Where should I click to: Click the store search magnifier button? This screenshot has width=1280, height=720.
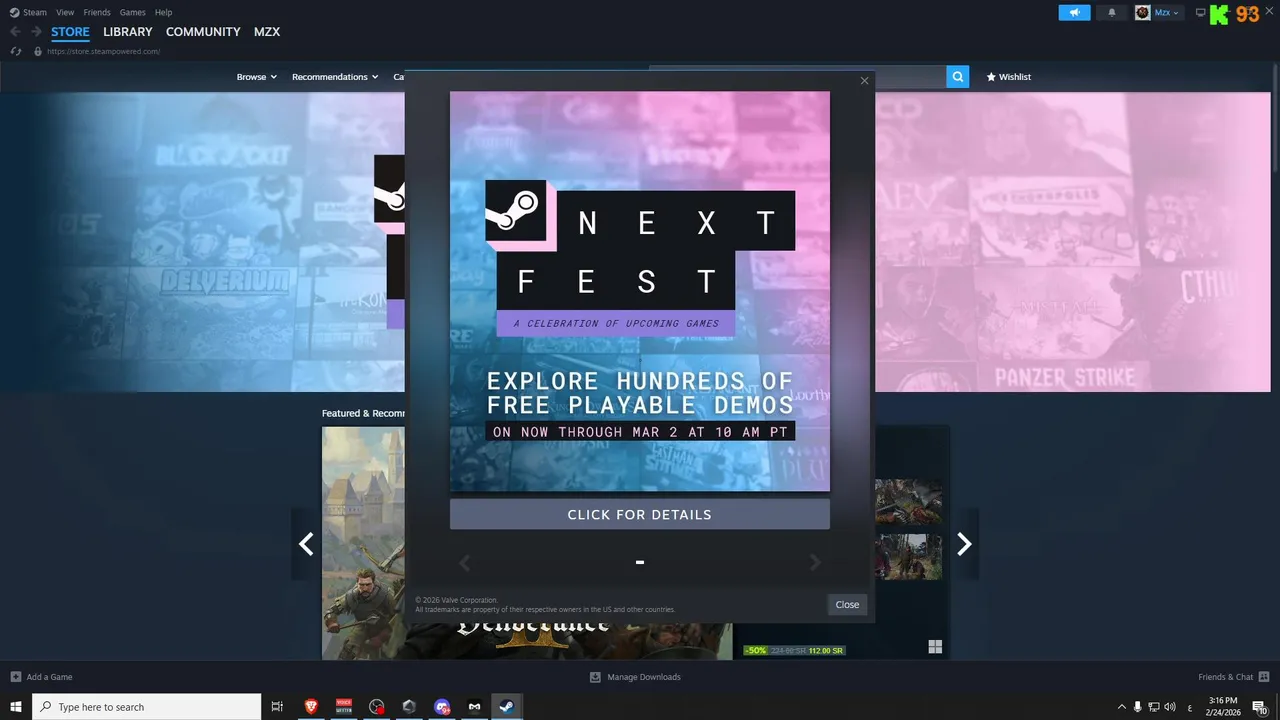click(x=958, y=77)
